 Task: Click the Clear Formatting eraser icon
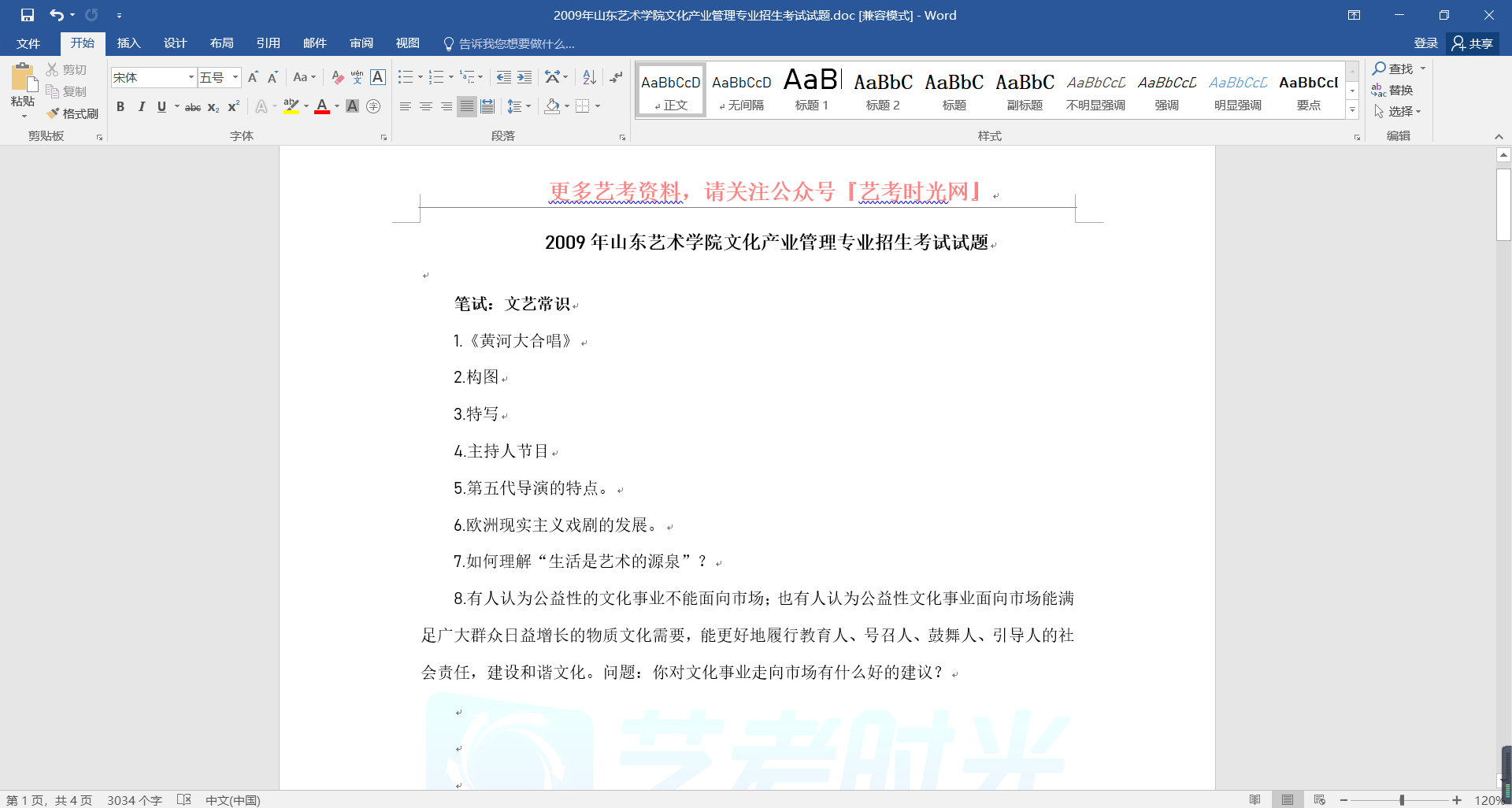tap(337, 77)
